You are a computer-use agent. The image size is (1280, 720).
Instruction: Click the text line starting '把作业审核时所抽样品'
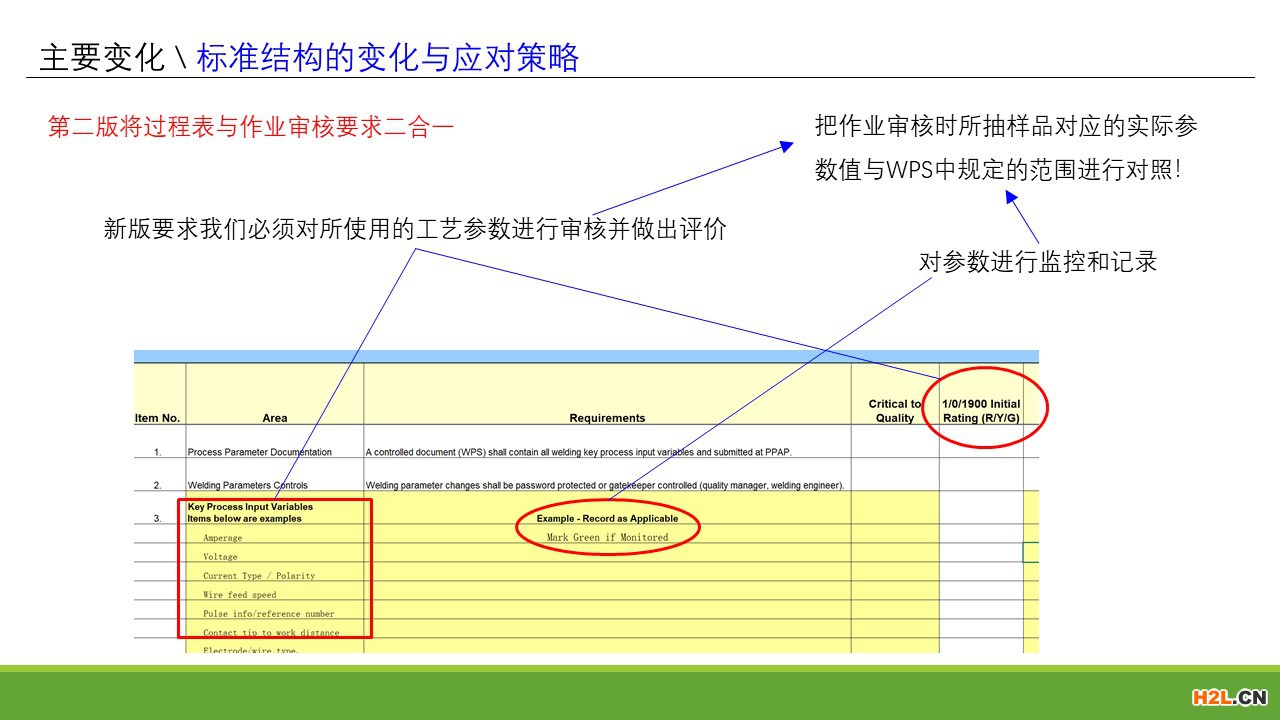[x=1007, y=126]
